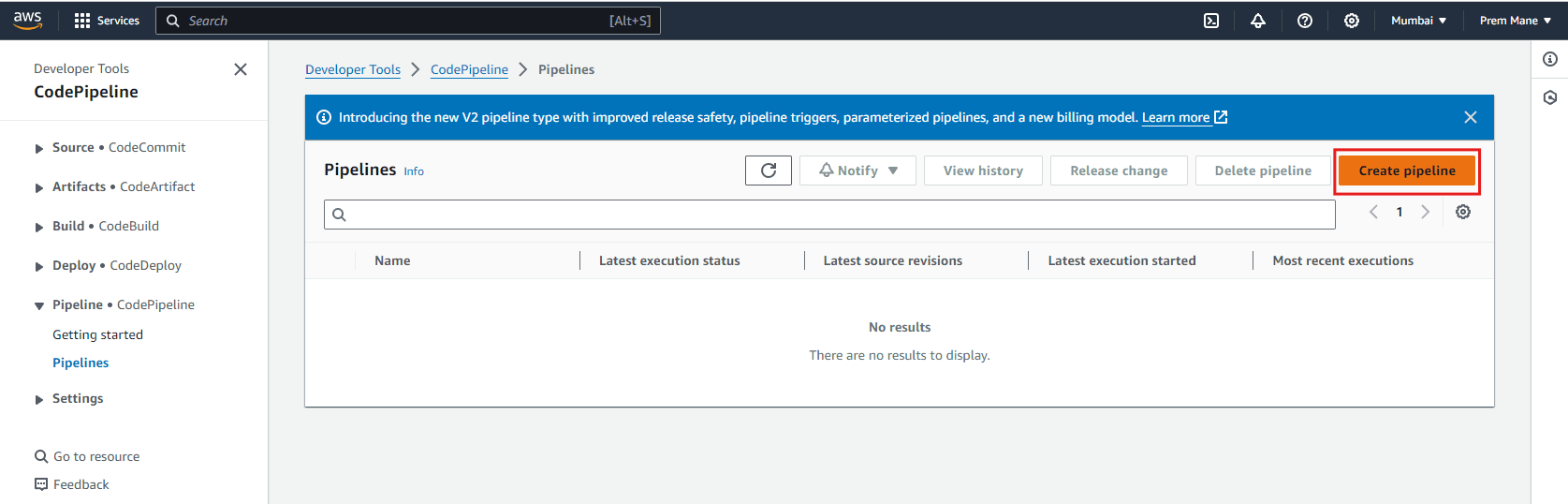Screen dimensions: 1568x504
Task: Click the Pipelines breadcrumb text
Action: pos(566,69)
